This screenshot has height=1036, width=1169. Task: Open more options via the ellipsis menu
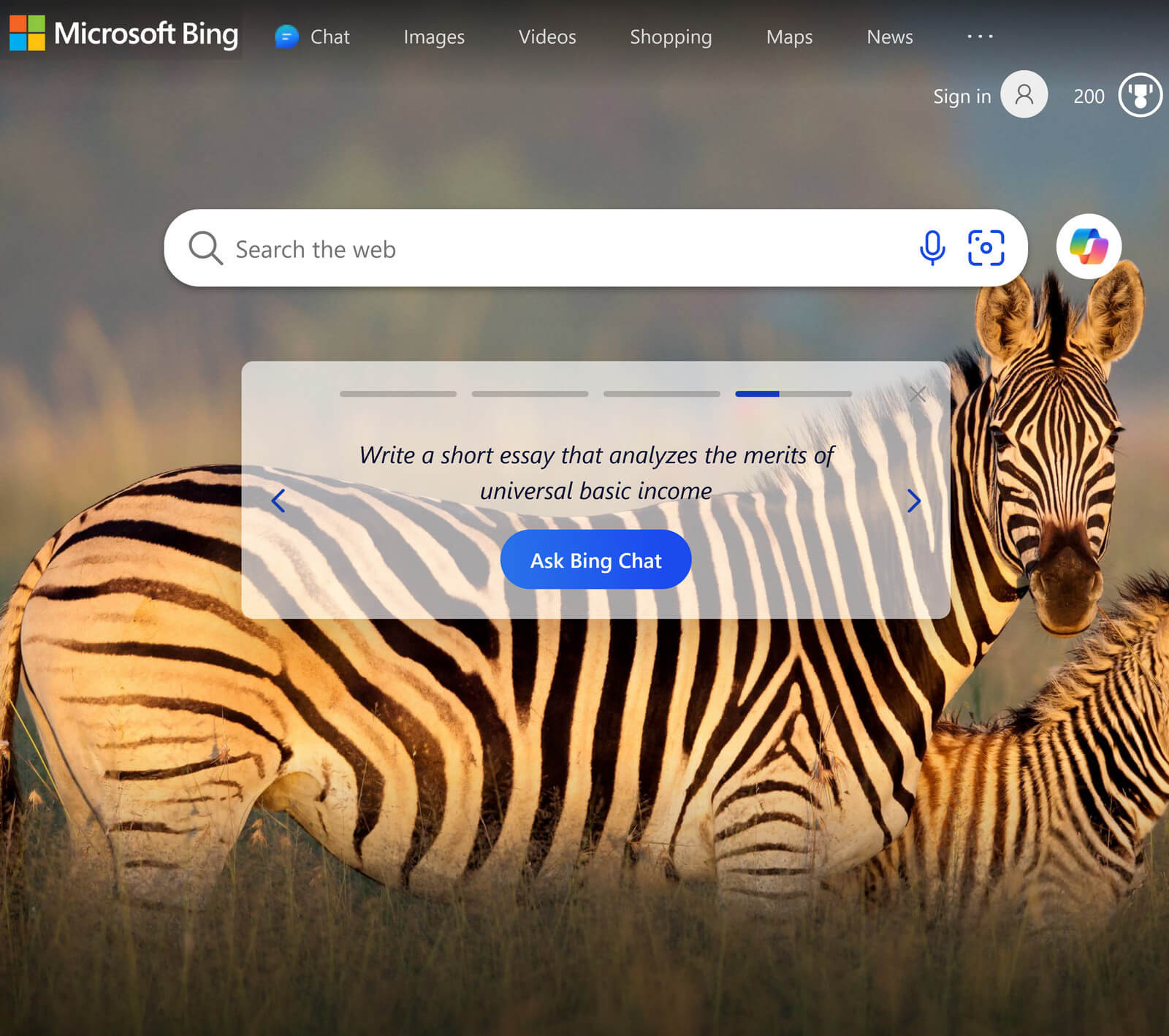(x=979, y=37)
